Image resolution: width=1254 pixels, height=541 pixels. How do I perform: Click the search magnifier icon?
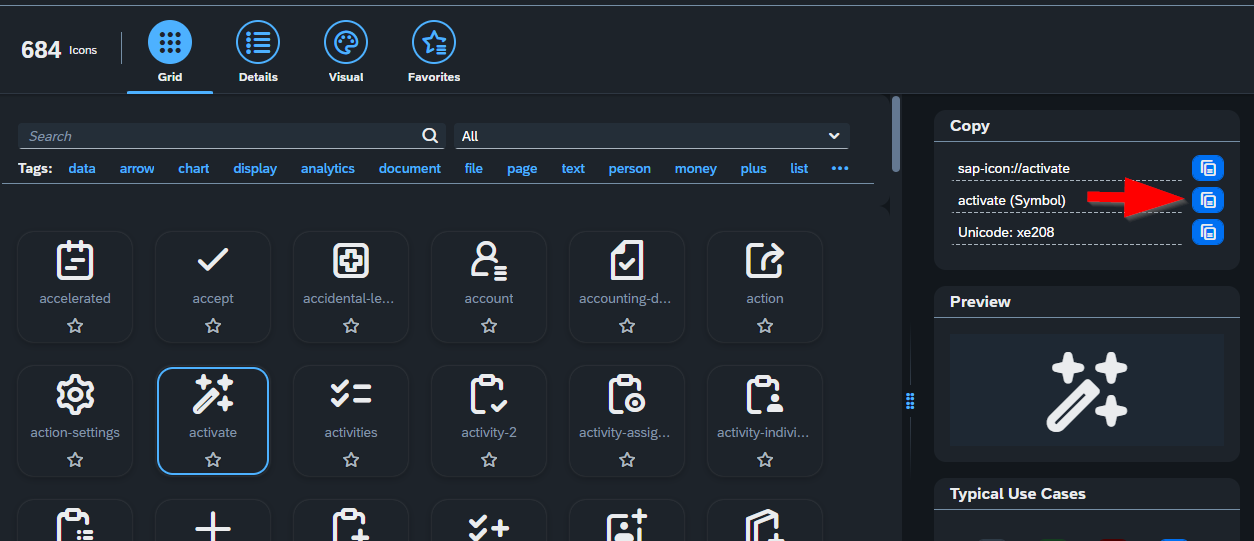[430, 136]
